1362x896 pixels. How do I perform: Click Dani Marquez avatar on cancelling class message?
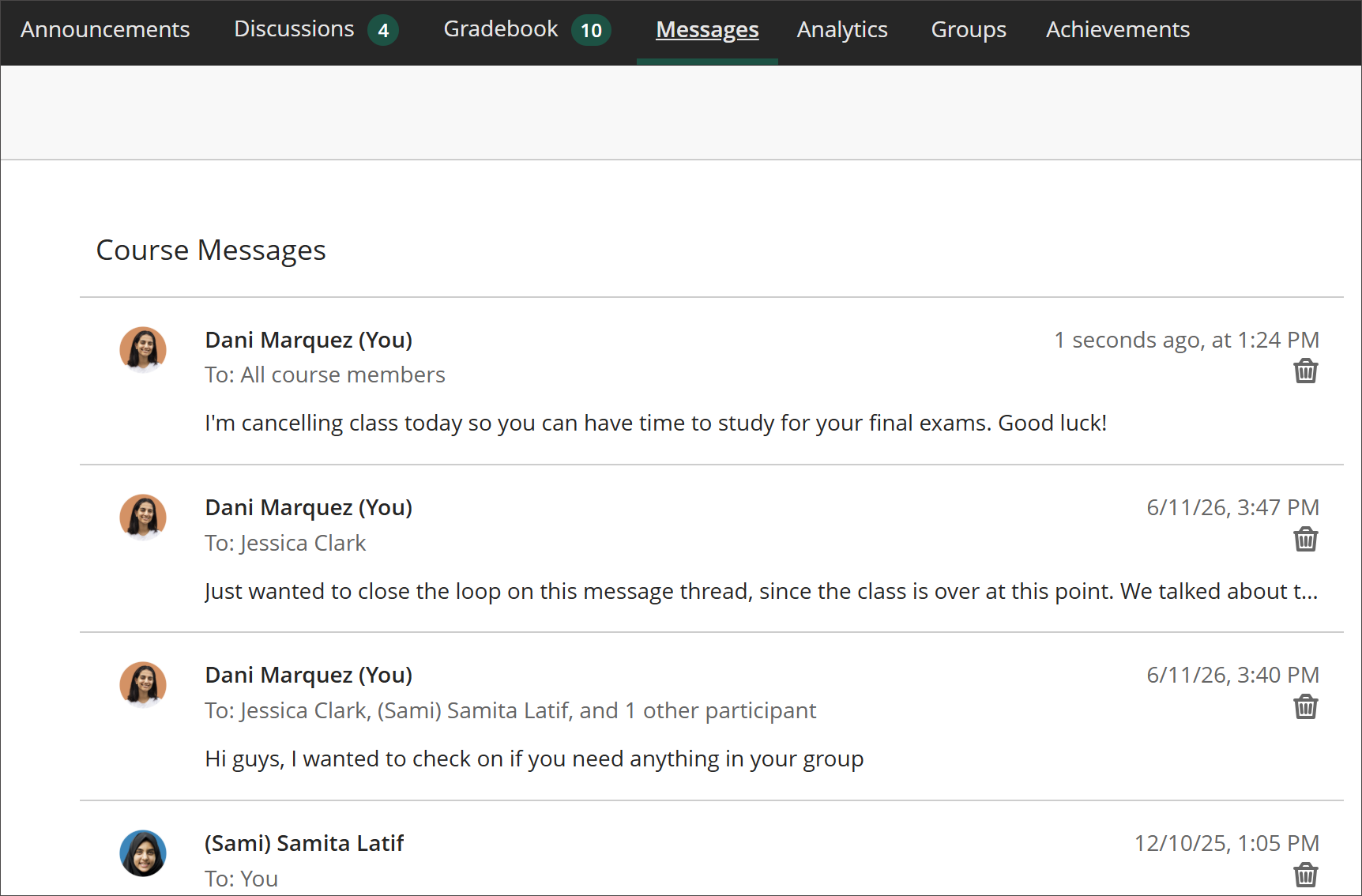pyautogui.click(x=143, y=350)
